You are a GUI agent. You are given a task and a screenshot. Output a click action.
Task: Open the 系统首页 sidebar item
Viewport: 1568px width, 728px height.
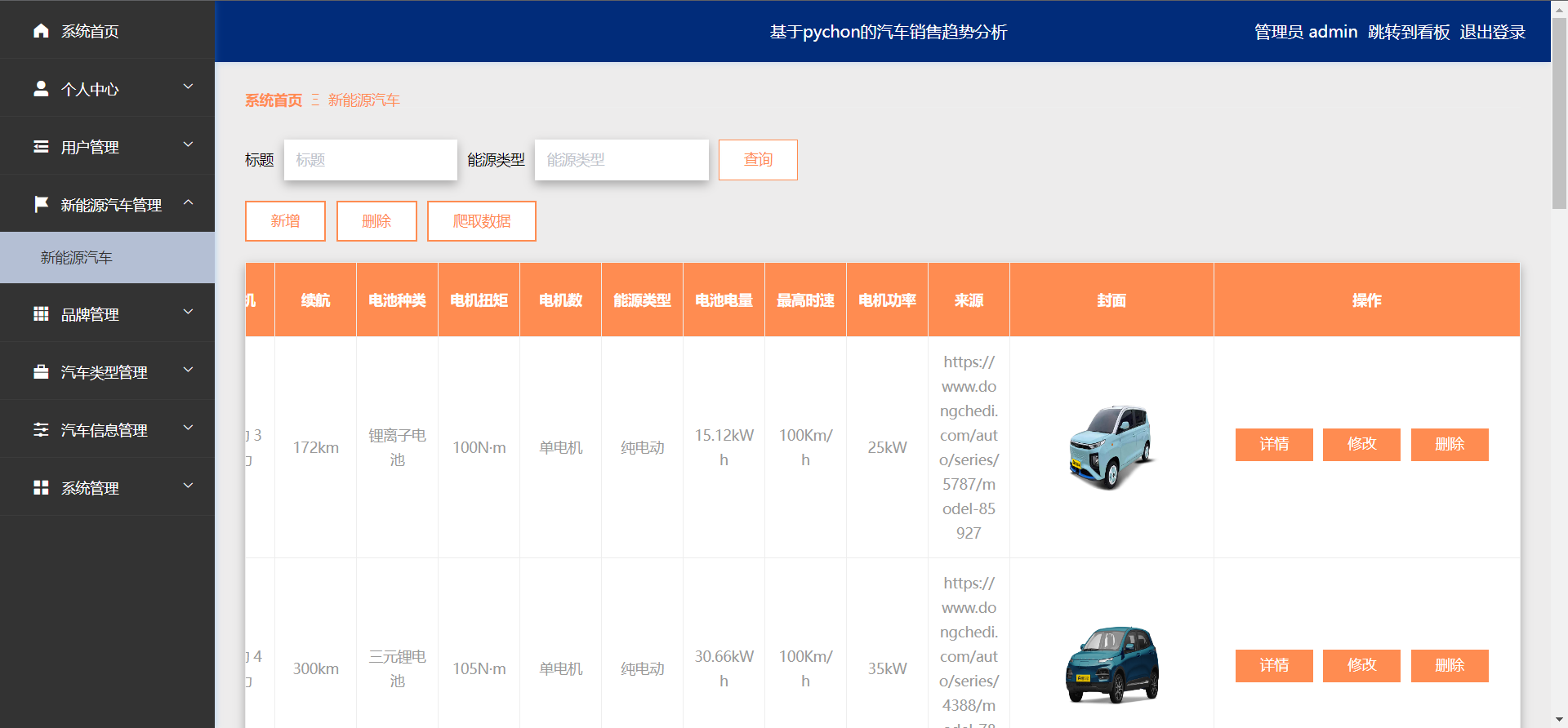pyautogui.click(x=107, y=29)
